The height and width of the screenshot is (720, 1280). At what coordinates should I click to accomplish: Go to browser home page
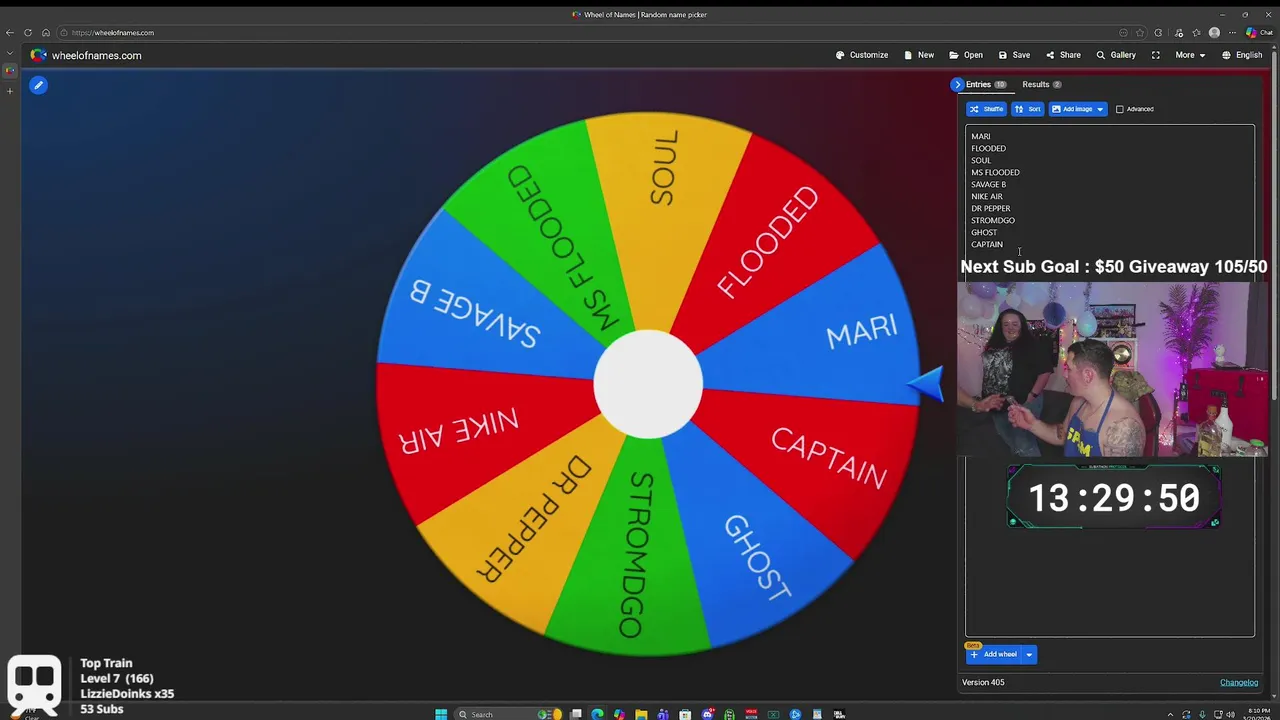click(46, 33)
